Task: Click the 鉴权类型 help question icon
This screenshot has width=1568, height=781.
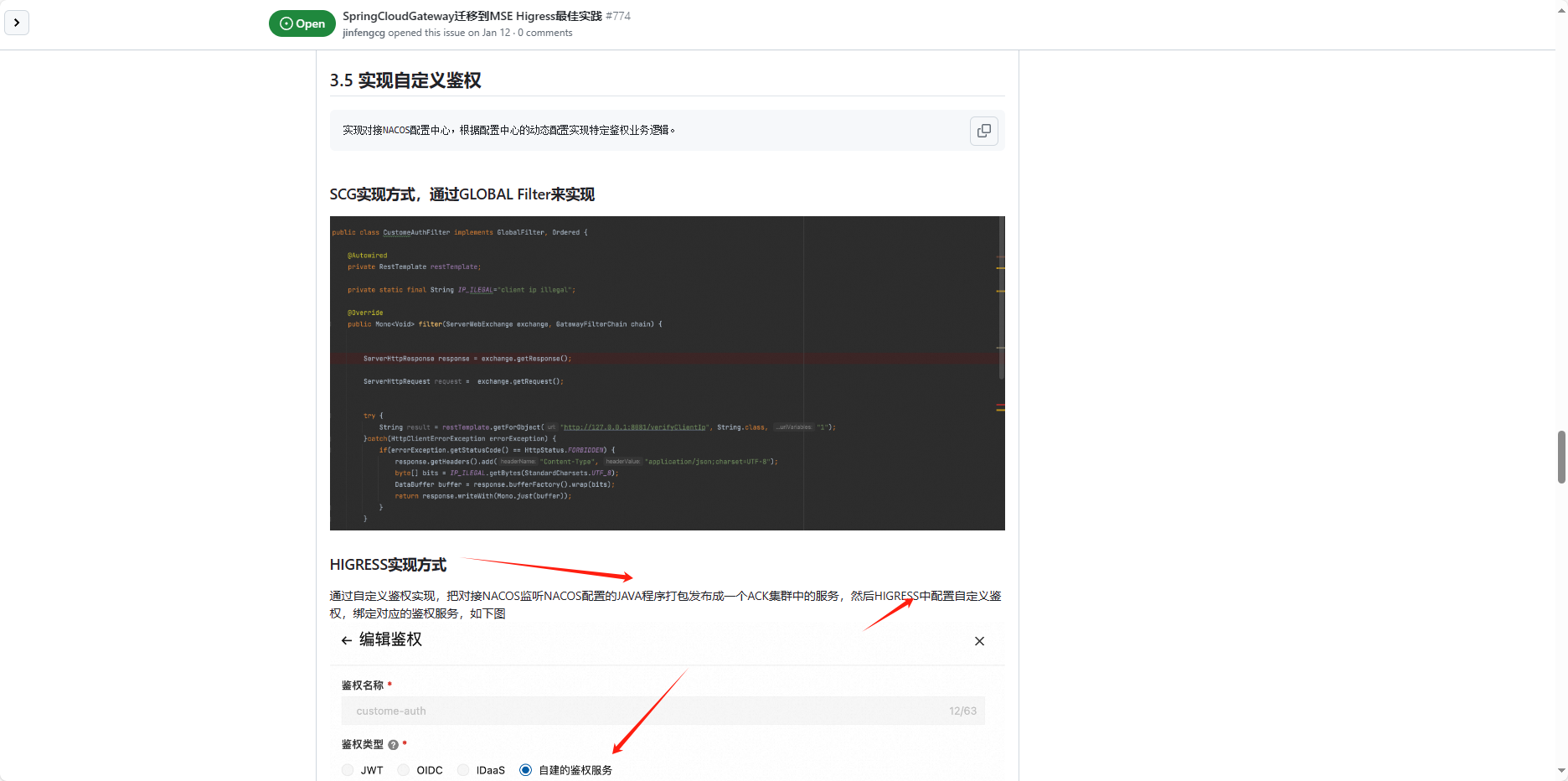Action: point(393,745)
